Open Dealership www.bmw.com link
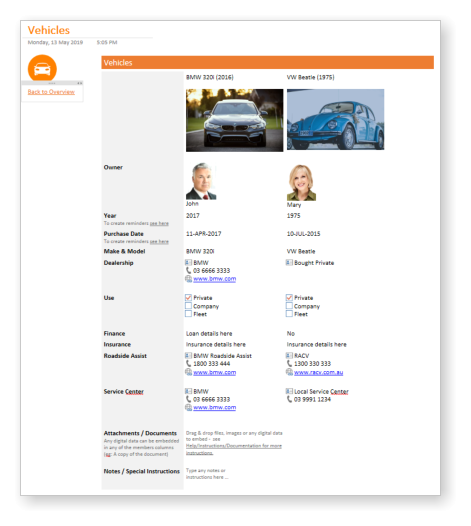 coord(214,279)
